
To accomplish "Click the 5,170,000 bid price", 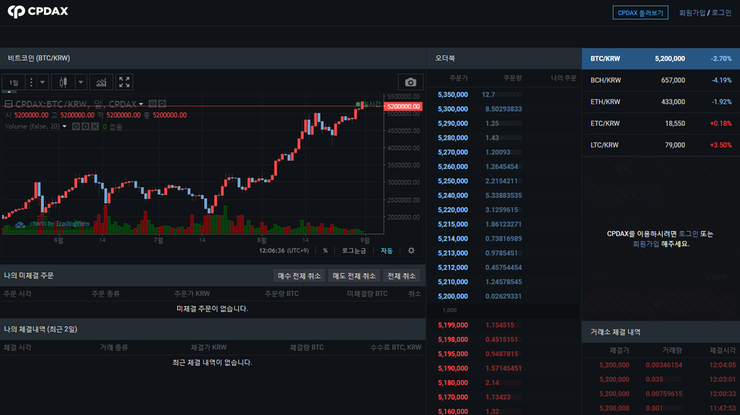I will coord(453,397).
